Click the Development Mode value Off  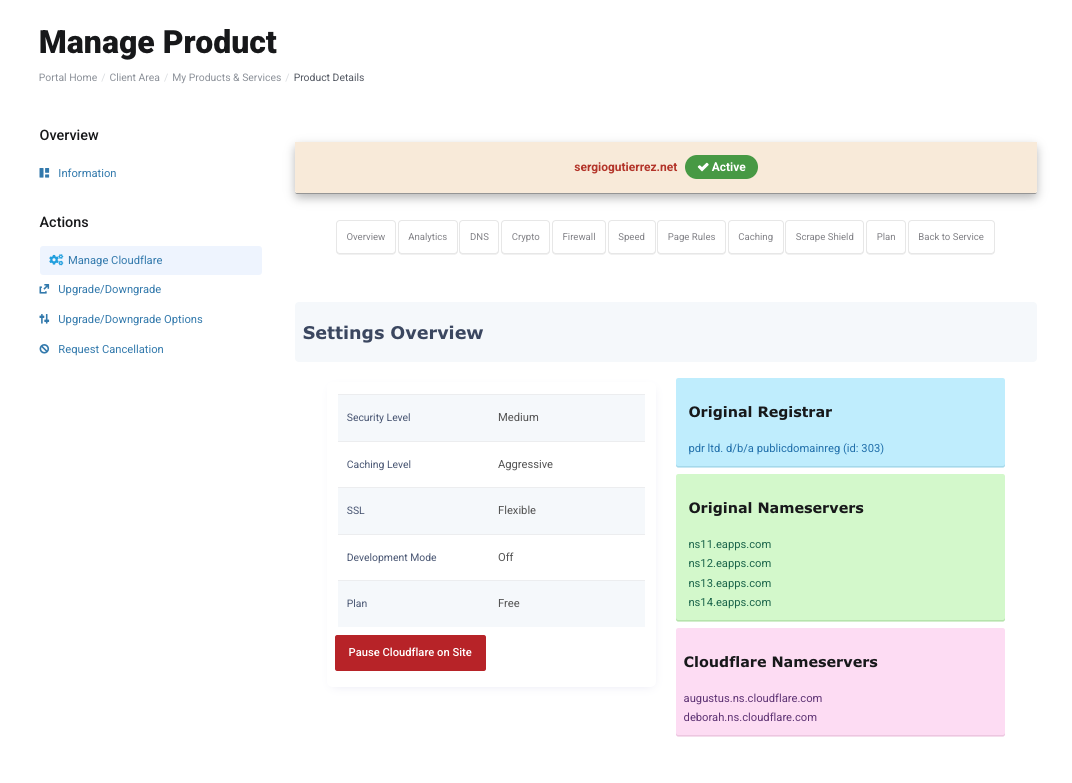tap(505, 557)
